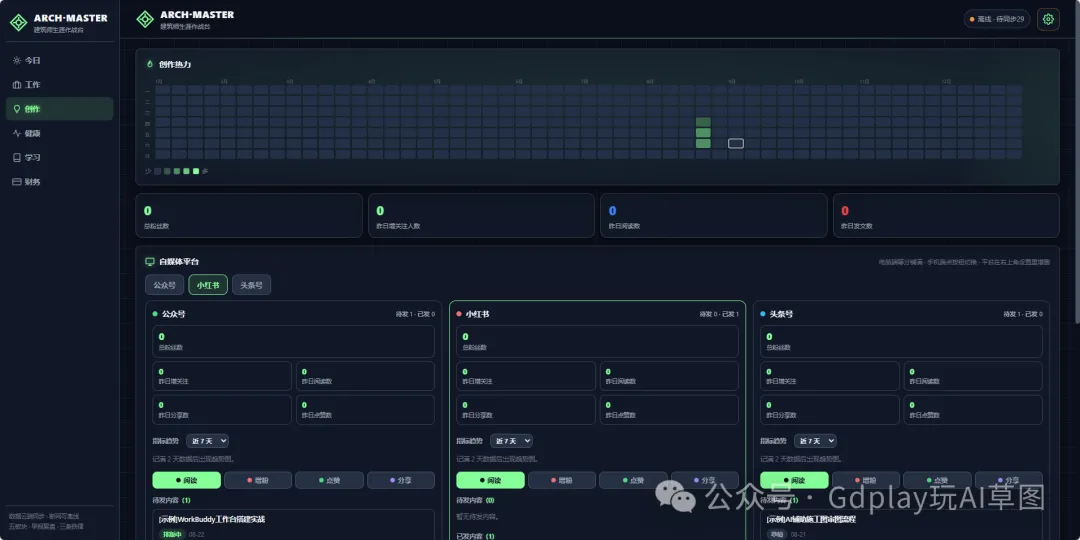Viewport: 1080px width, 540px height.
Task: Select 分享 metric in the 公众号 card
Action: pos(401,480)
